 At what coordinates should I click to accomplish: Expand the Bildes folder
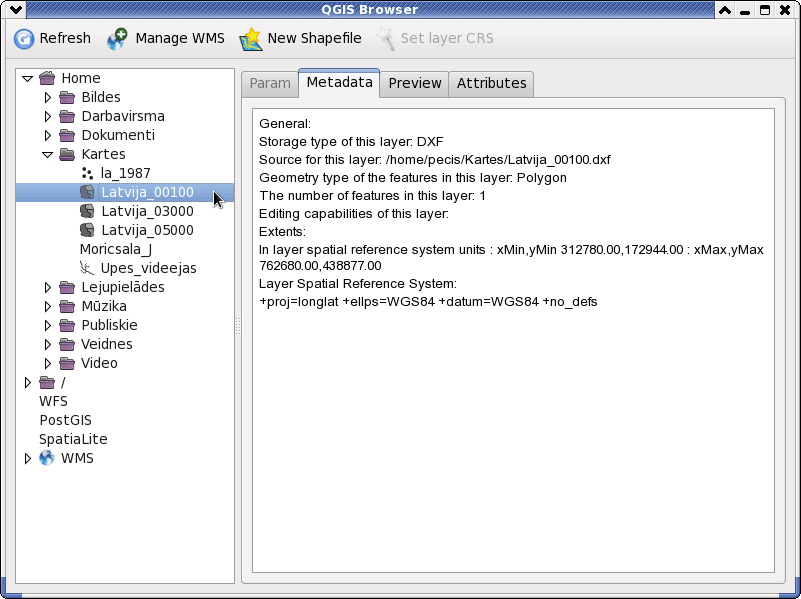point(48,97)
